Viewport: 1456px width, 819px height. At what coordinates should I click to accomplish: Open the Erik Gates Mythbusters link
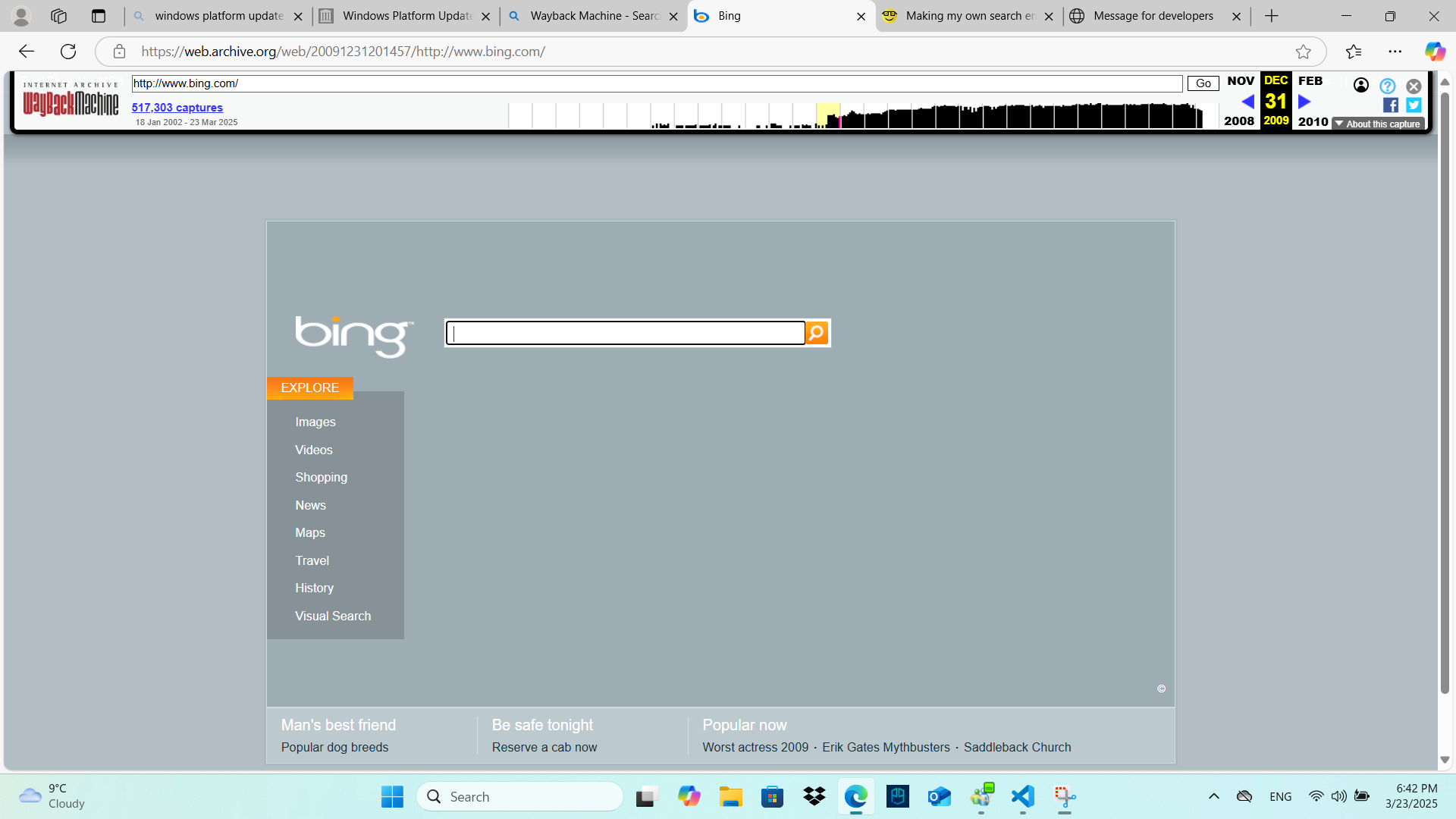pyautogui.click(x=886, y=747)
